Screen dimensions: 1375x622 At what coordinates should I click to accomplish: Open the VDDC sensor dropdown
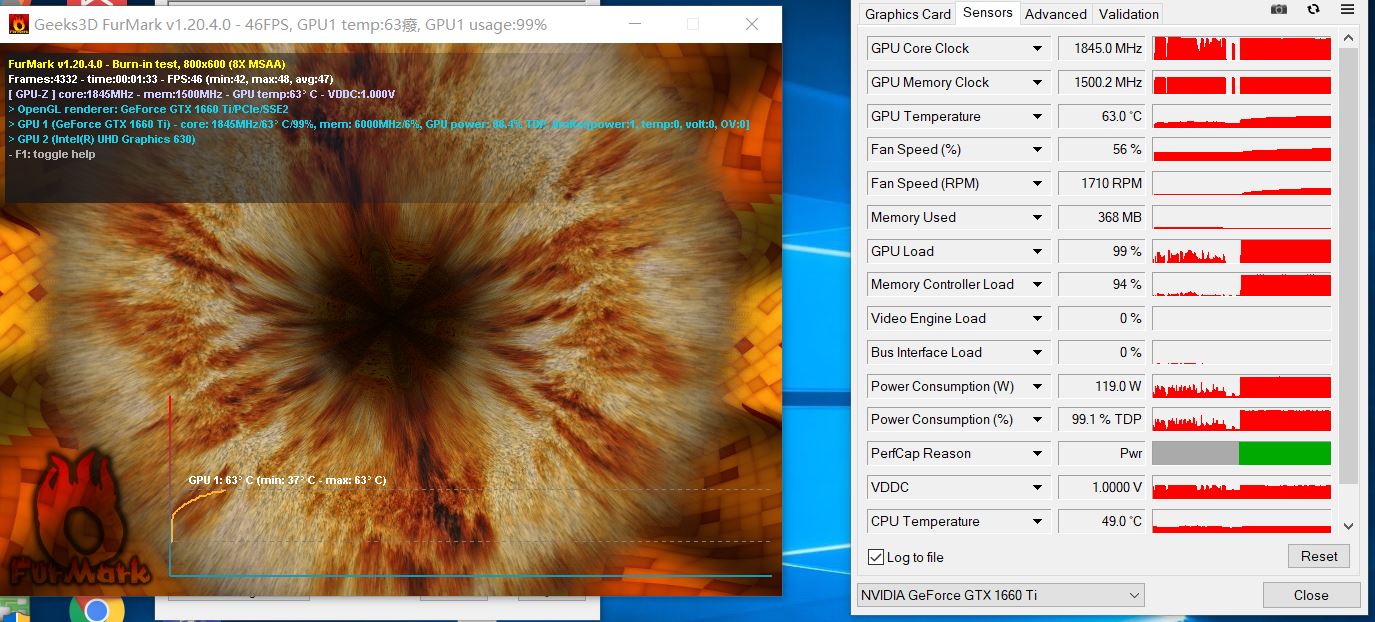(x=1038, y=487)
